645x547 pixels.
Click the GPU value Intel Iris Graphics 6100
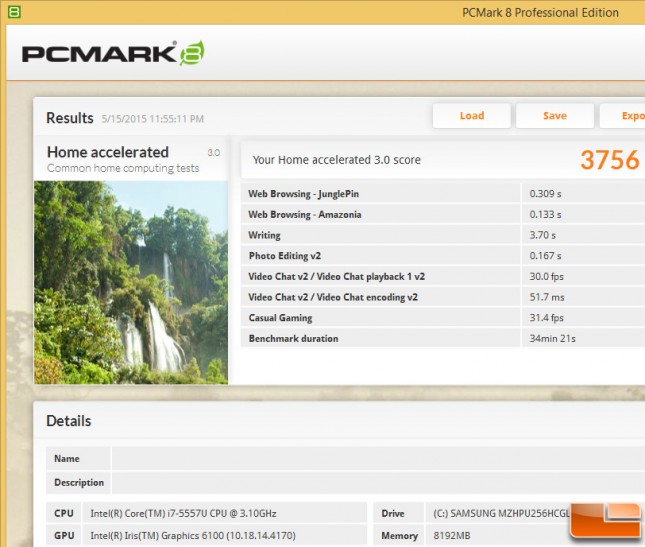[193, 535]
